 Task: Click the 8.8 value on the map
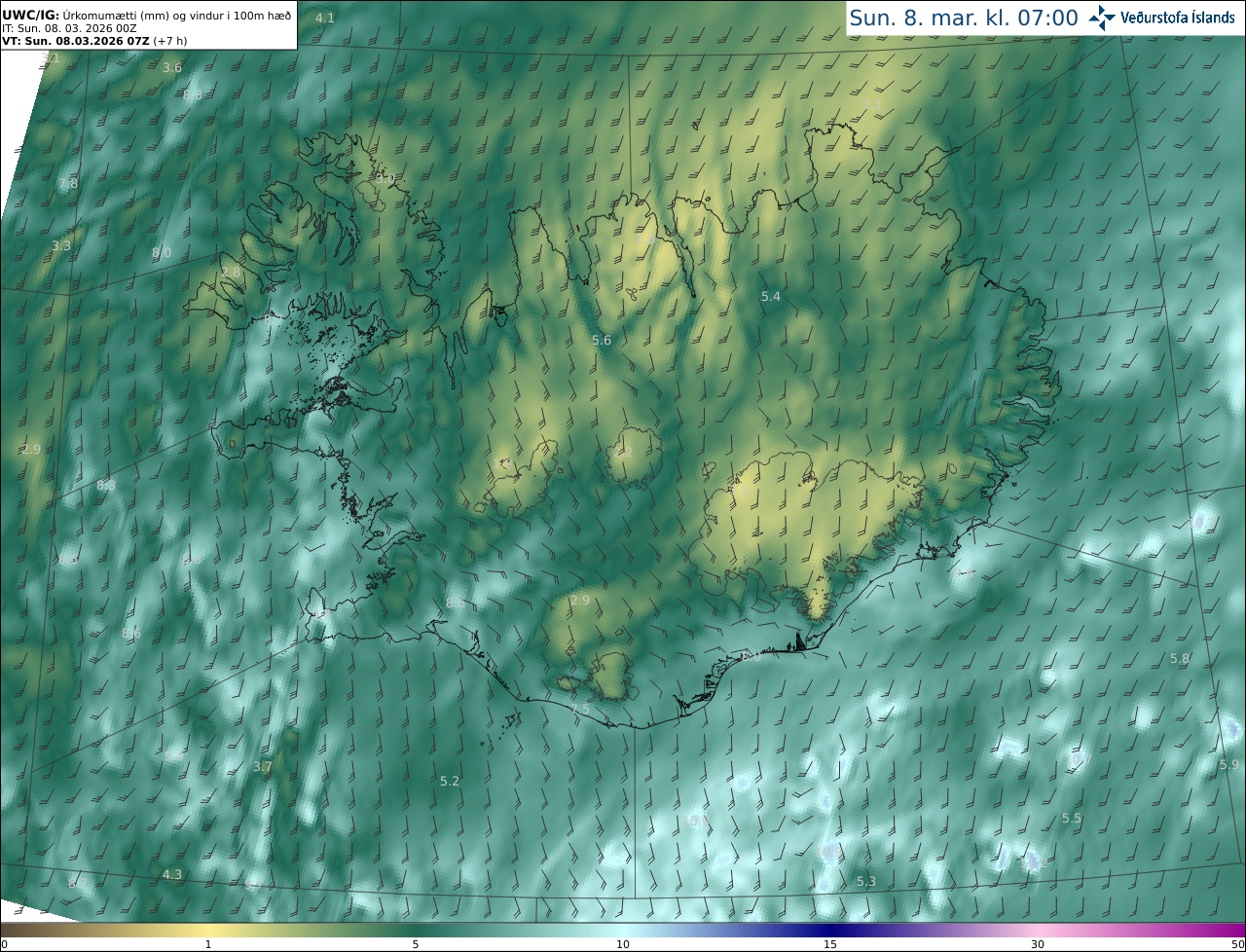point(193,94)
